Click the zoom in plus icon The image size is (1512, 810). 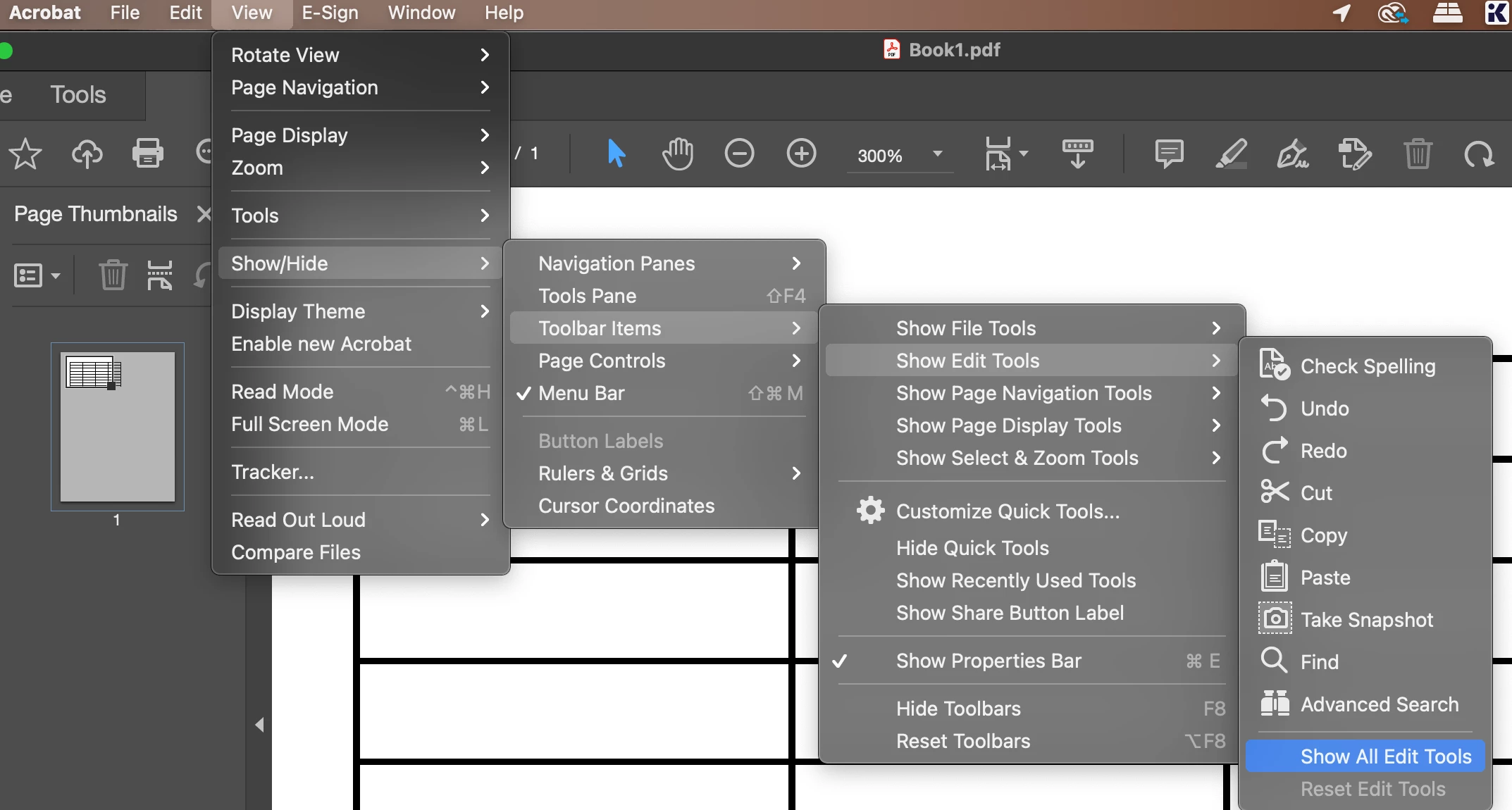[x=801, y=154]
